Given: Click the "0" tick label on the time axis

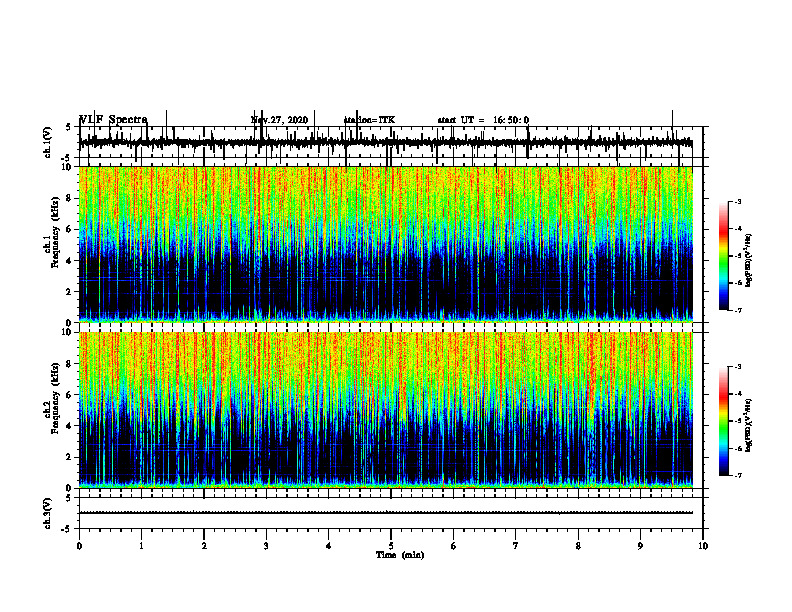Looking at the screenshot, I should pos(79,546).
